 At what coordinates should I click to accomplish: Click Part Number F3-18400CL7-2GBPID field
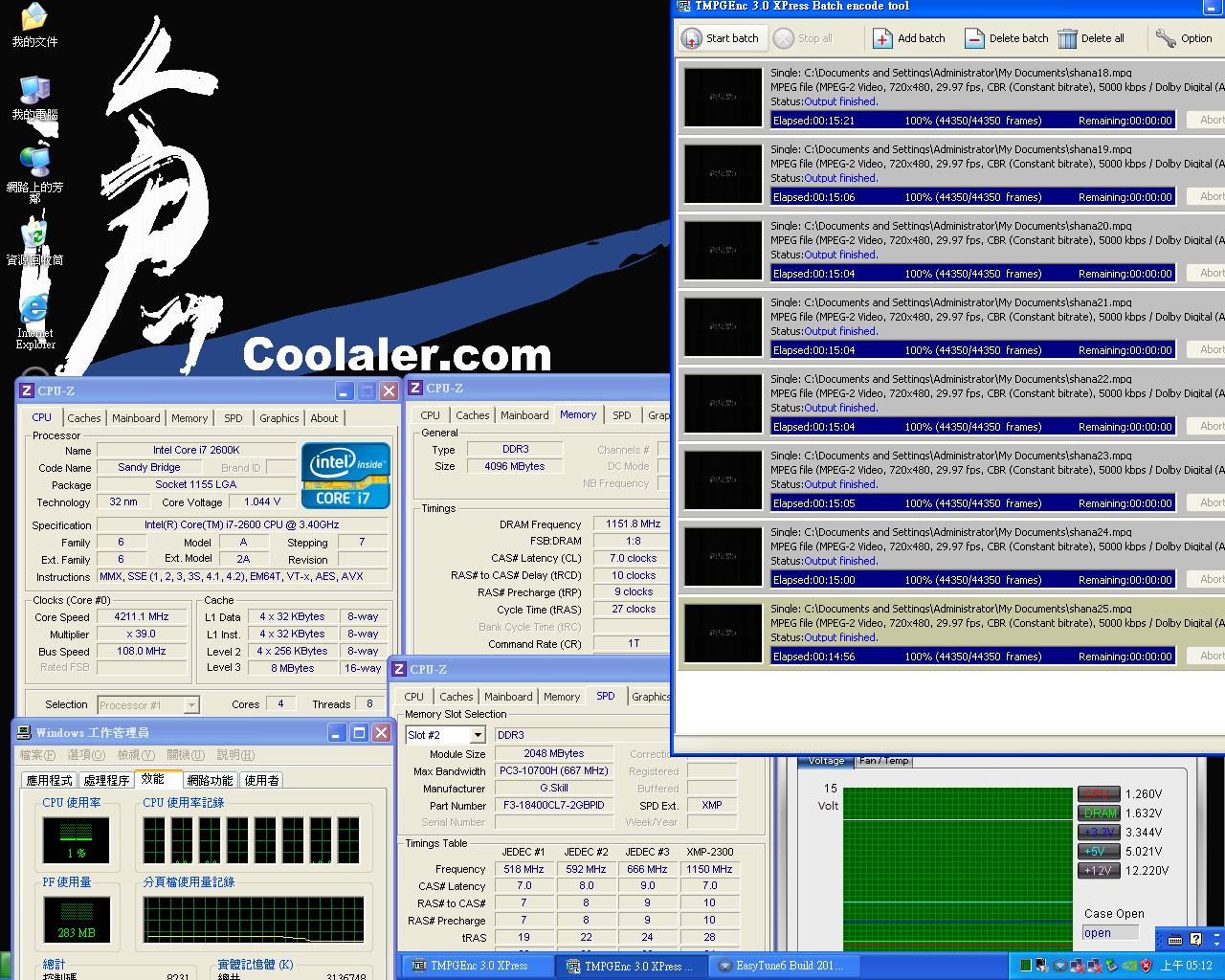tap(554, 805)
